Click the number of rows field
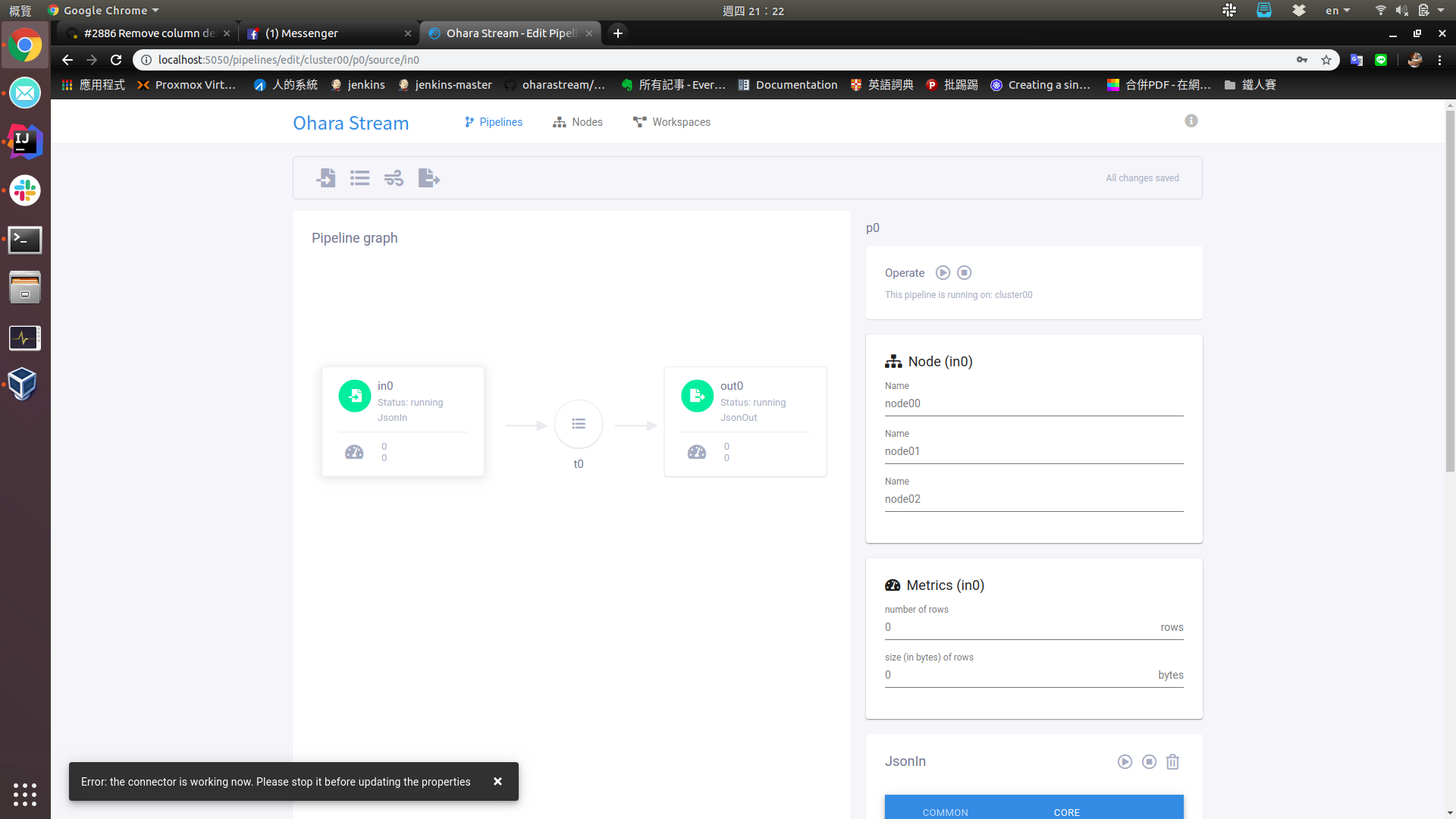Image resolution: width=1456 pixels, height=819 pixels. [1034, 627]
